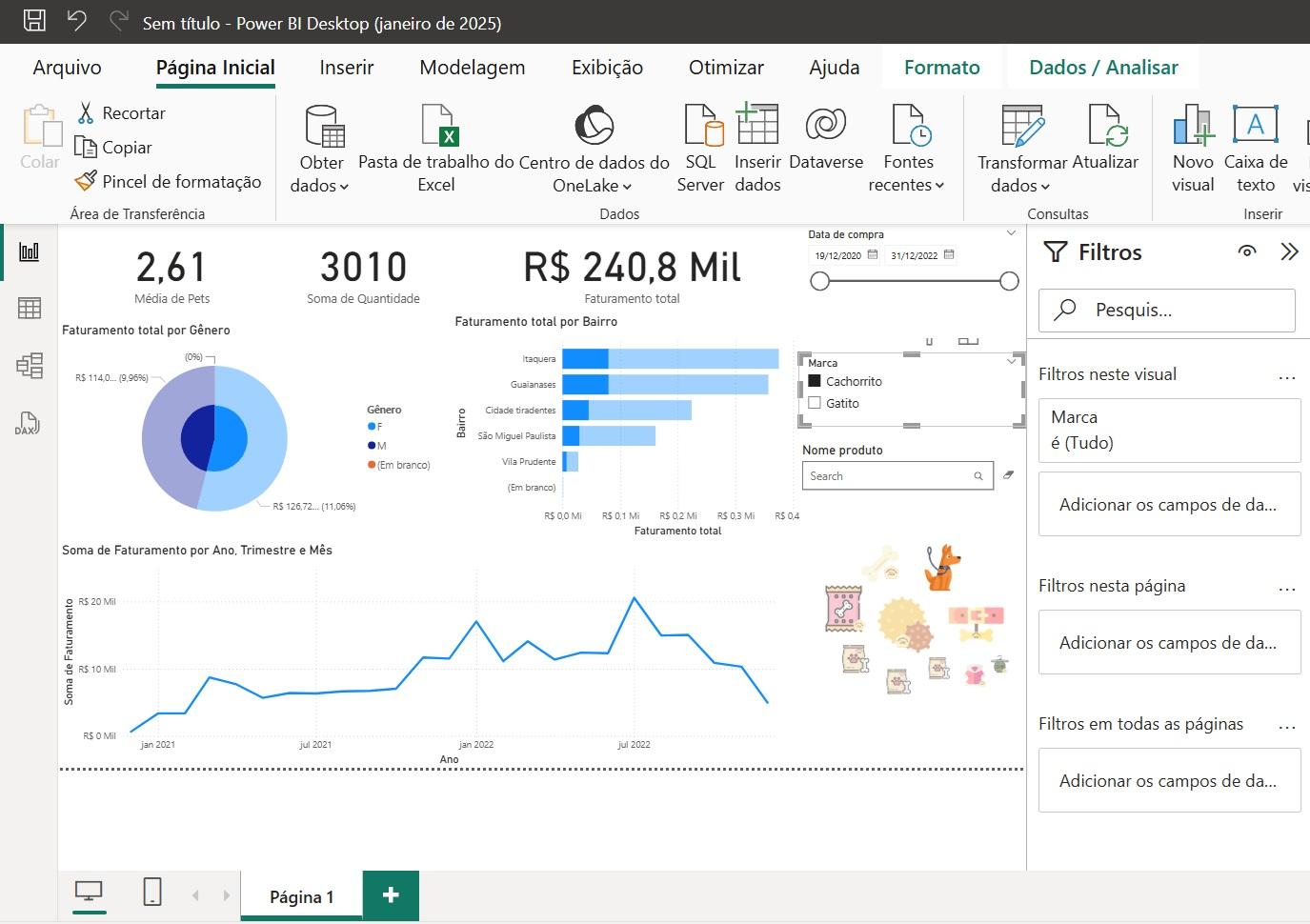Open end date calendar picker
The image size is (1310, 924).
tap(949, 254)
